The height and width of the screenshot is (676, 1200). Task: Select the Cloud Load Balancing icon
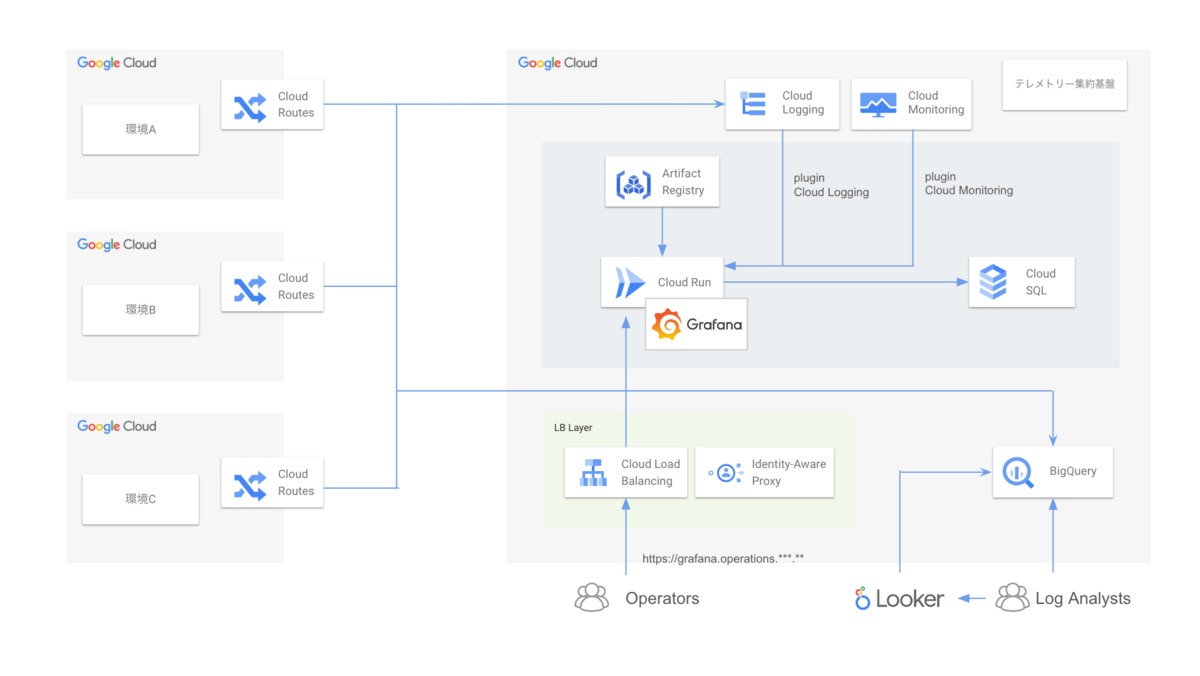[x=594, y=473]
